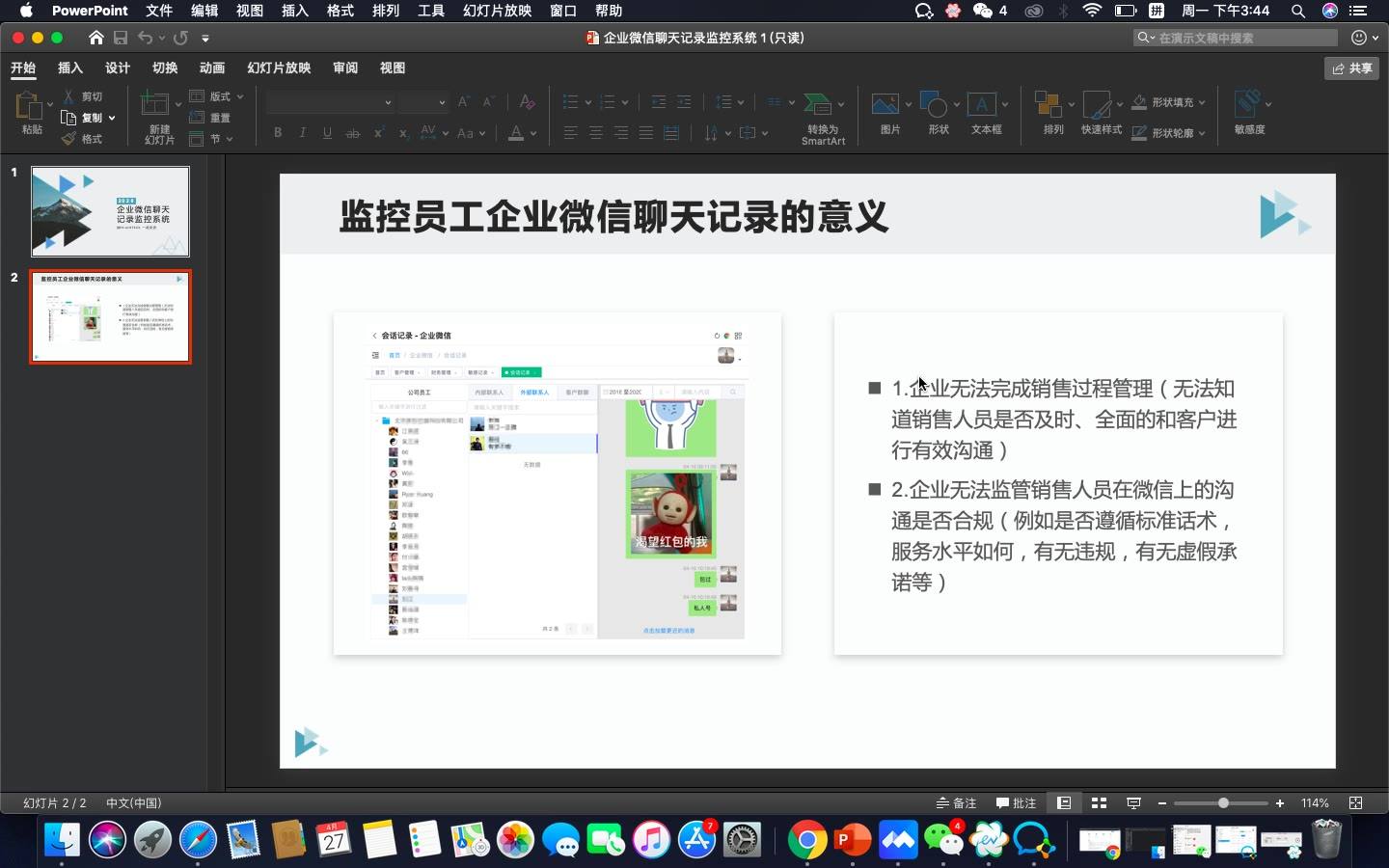1389x868 pixels.
Task: Click the Convert to SmartArt icon
Action: pyautogui.click(x=818, y=103)
